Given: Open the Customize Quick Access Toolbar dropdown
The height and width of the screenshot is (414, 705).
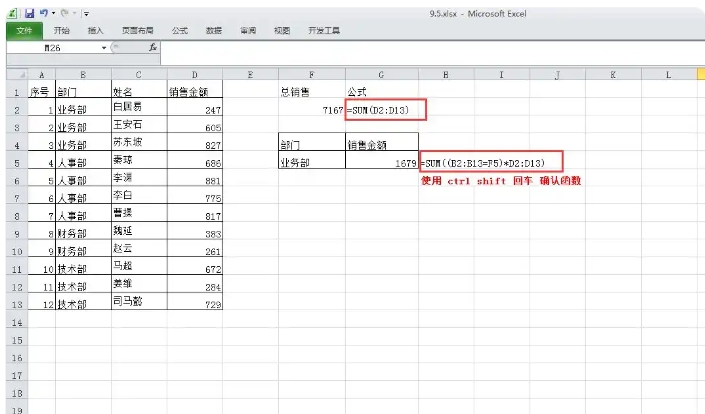Looking at the screenshot, I should 86,14.
